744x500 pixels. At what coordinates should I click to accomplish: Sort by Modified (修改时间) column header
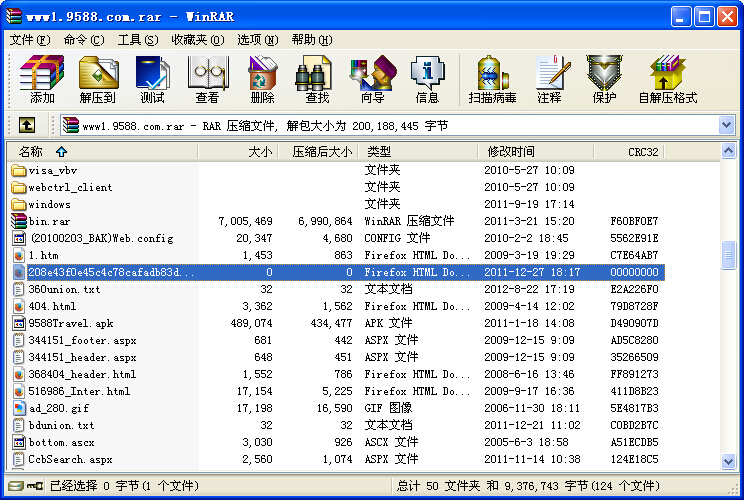(x=536, y=152)
